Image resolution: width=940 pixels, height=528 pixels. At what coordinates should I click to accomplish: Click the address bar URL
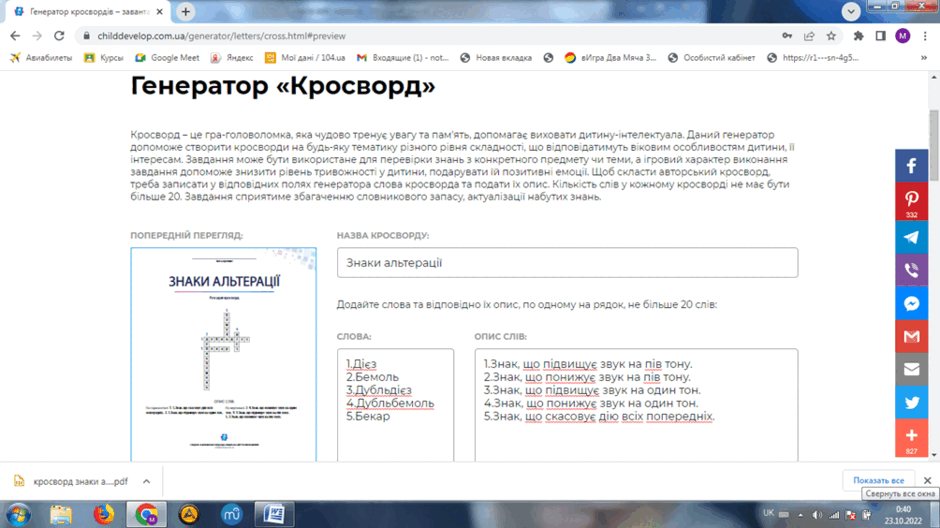pyautogui.click(x=222, y=36)
